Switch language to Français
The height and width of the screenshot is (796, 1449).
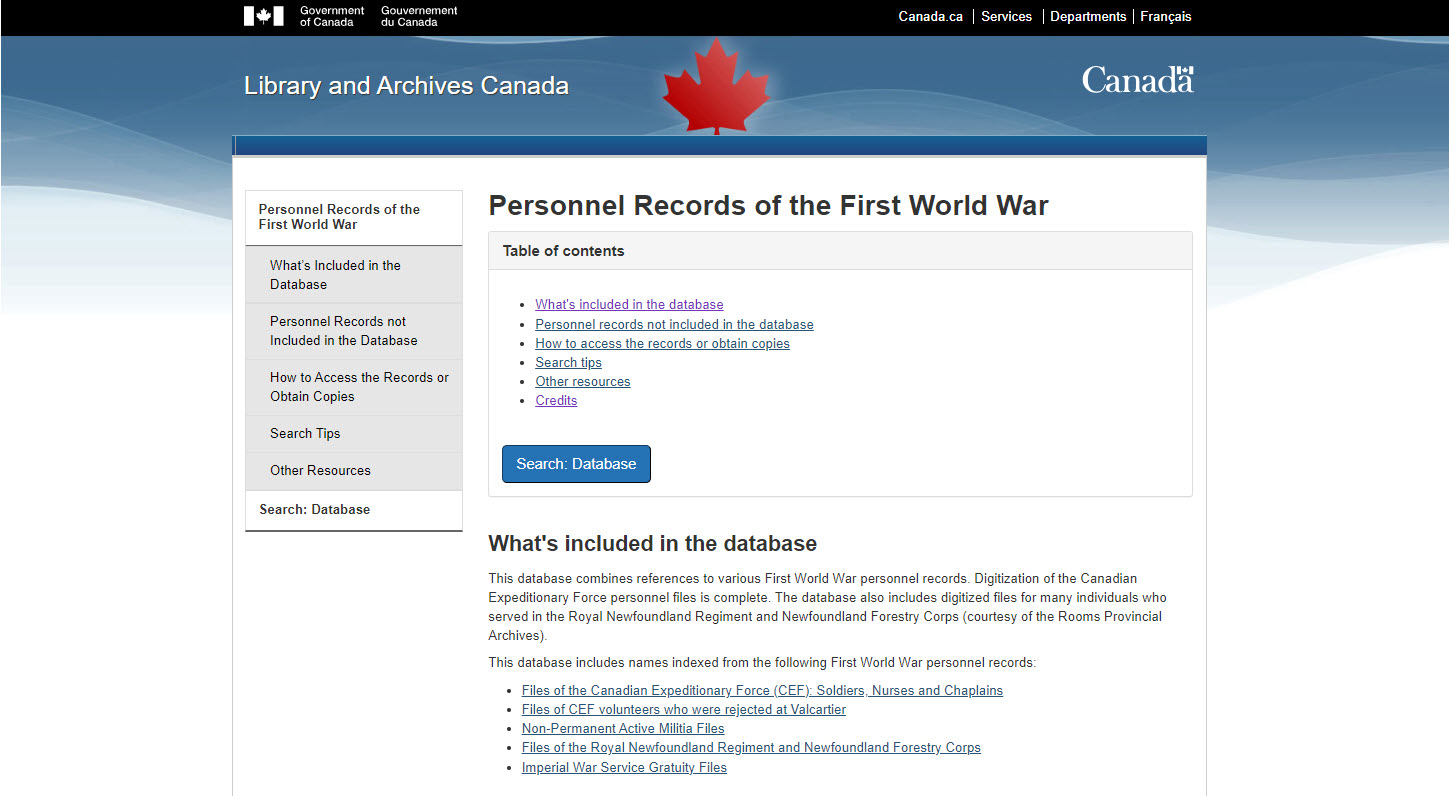pyautogui.click(x=1165, y=17)
